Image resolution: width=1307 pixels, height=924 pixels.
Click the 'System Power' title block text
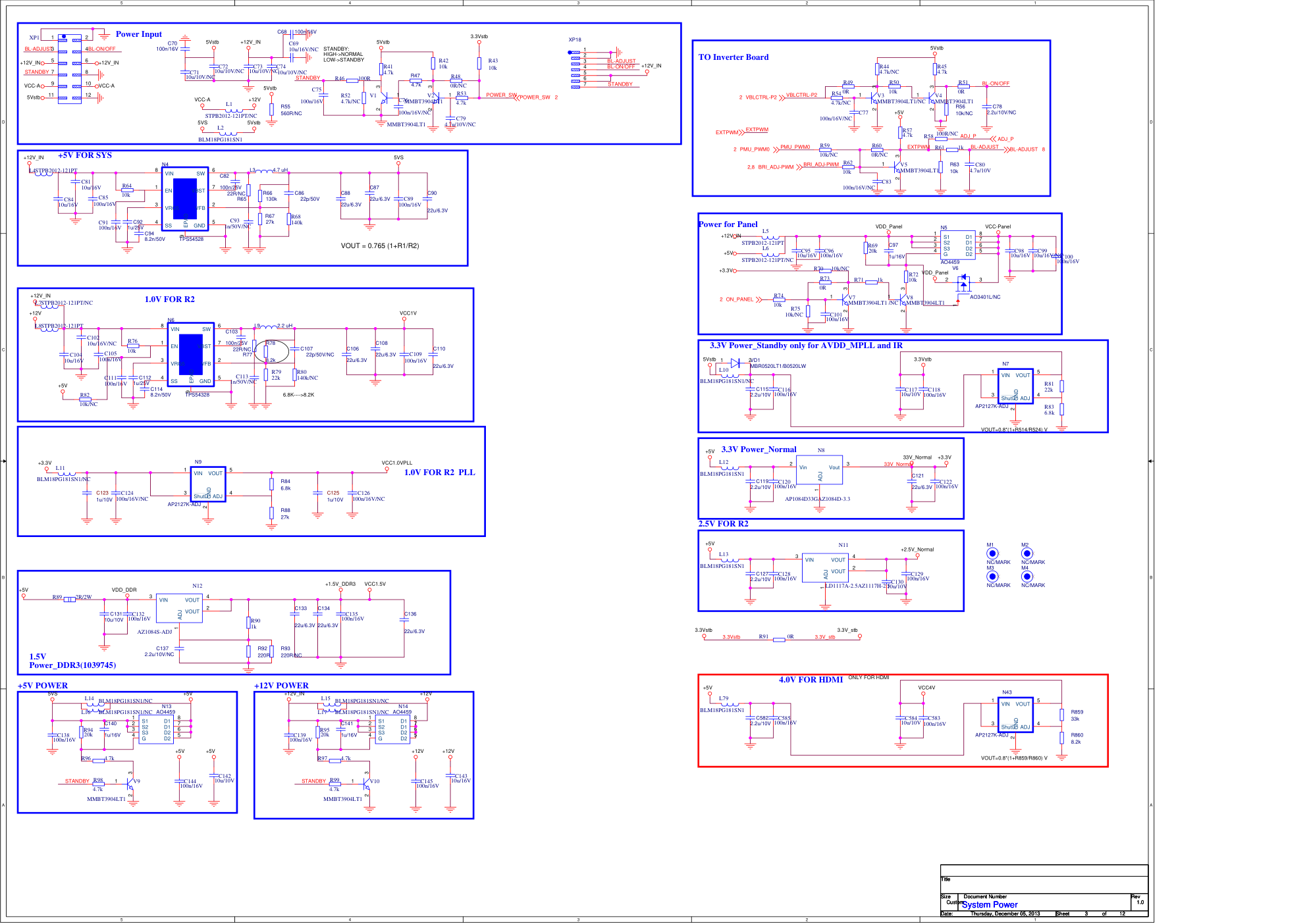point(990,905)
